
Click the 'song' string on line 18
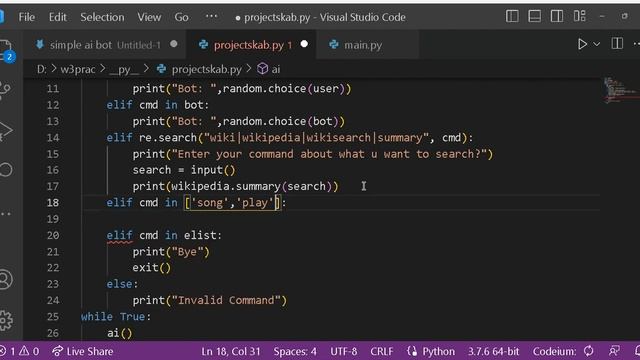pyautogui.click(x=209, y=203)
